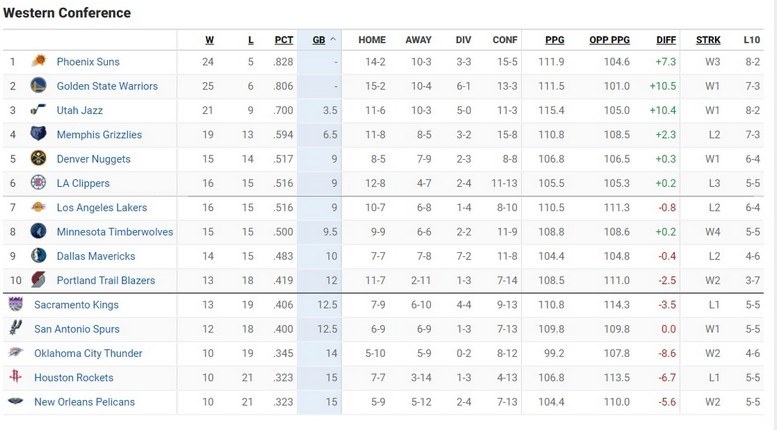Open the New Orleans Pelicans link
Viewport: 777px width, 430px height.
point(84,402)
